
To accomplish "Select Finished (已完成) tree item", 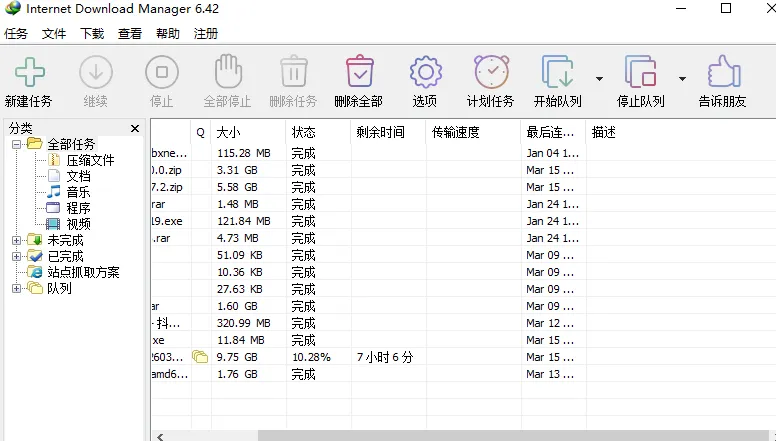I will point(65,256).
